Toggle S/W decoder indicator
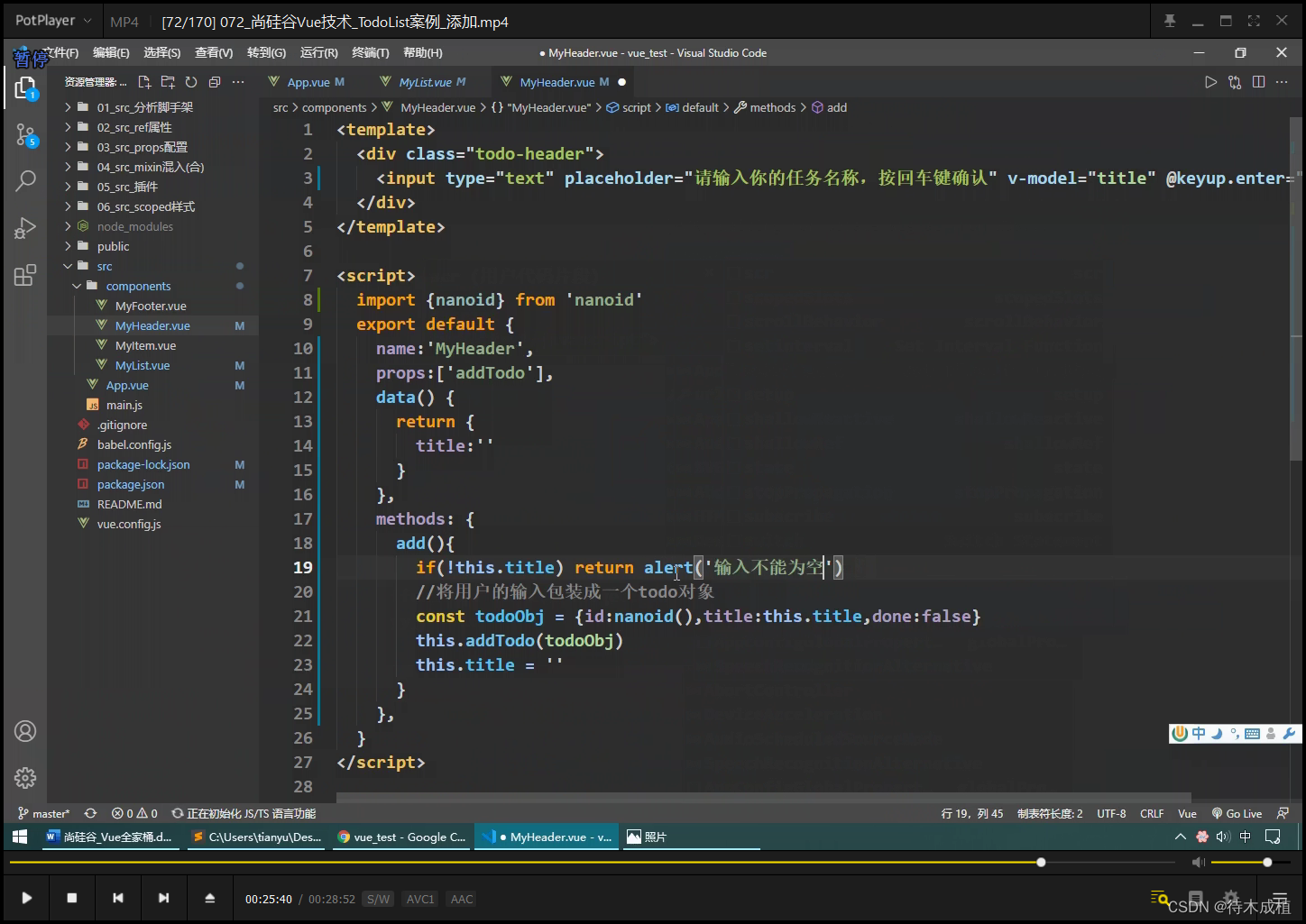The width and height of the screenshot is (1306, 924). point(379,899)
